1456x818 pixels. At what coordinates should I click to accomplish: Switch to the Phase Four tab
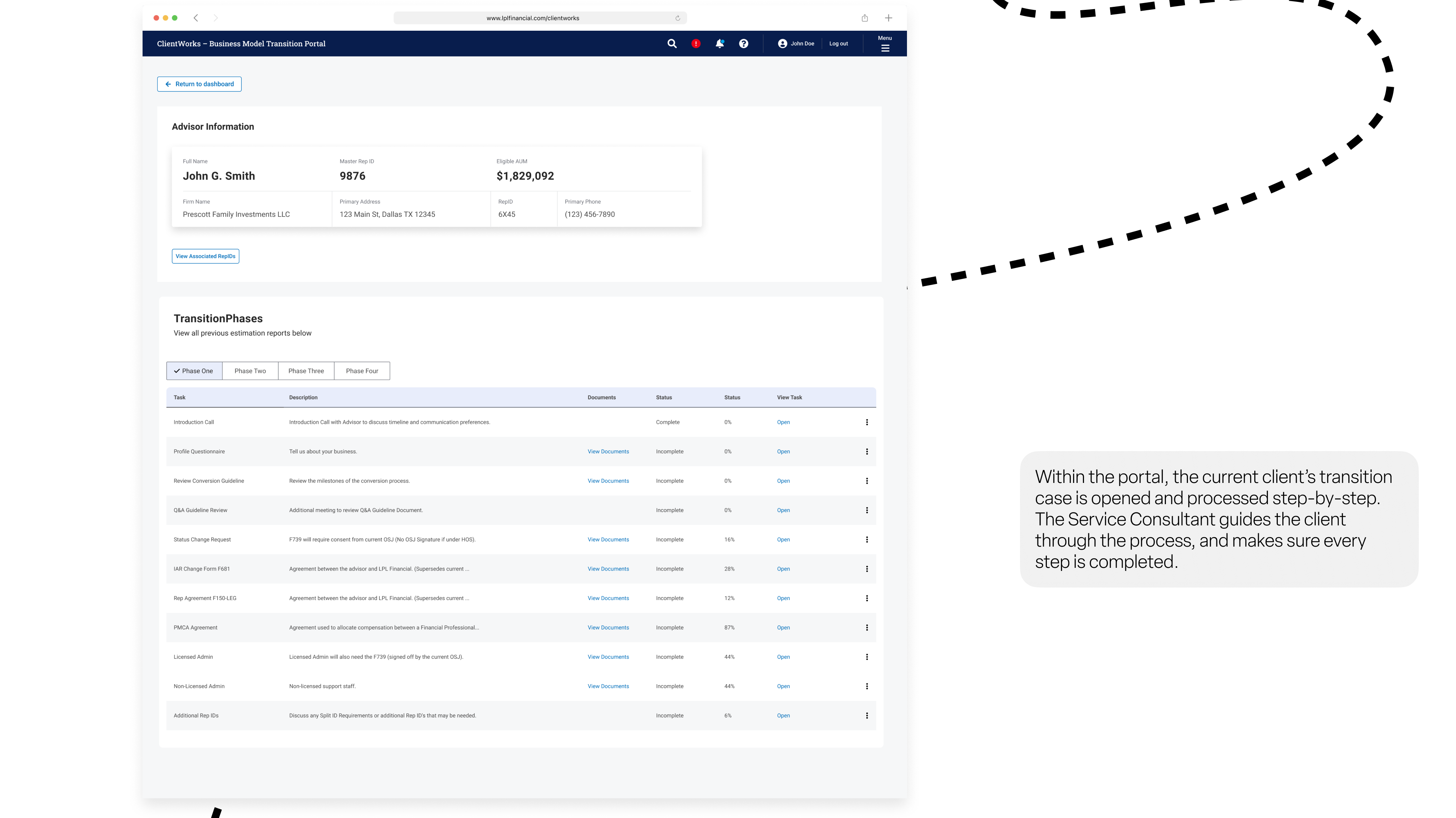pos(362,371)
